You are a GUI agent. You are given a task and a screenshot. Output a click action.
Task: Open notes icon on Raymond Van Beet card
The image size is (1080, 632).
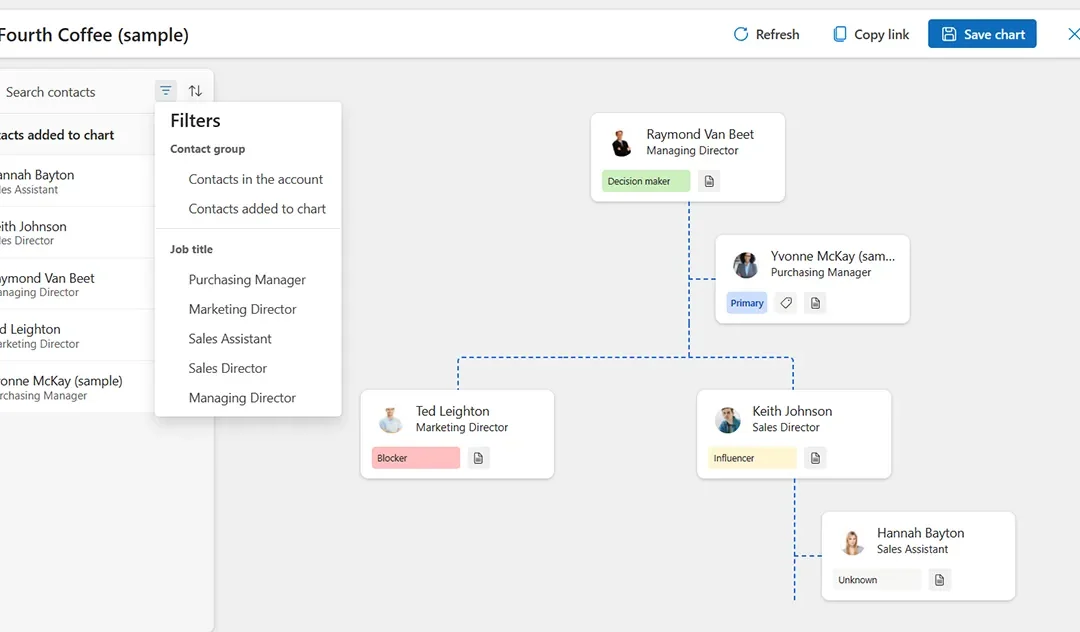point(709,181)
